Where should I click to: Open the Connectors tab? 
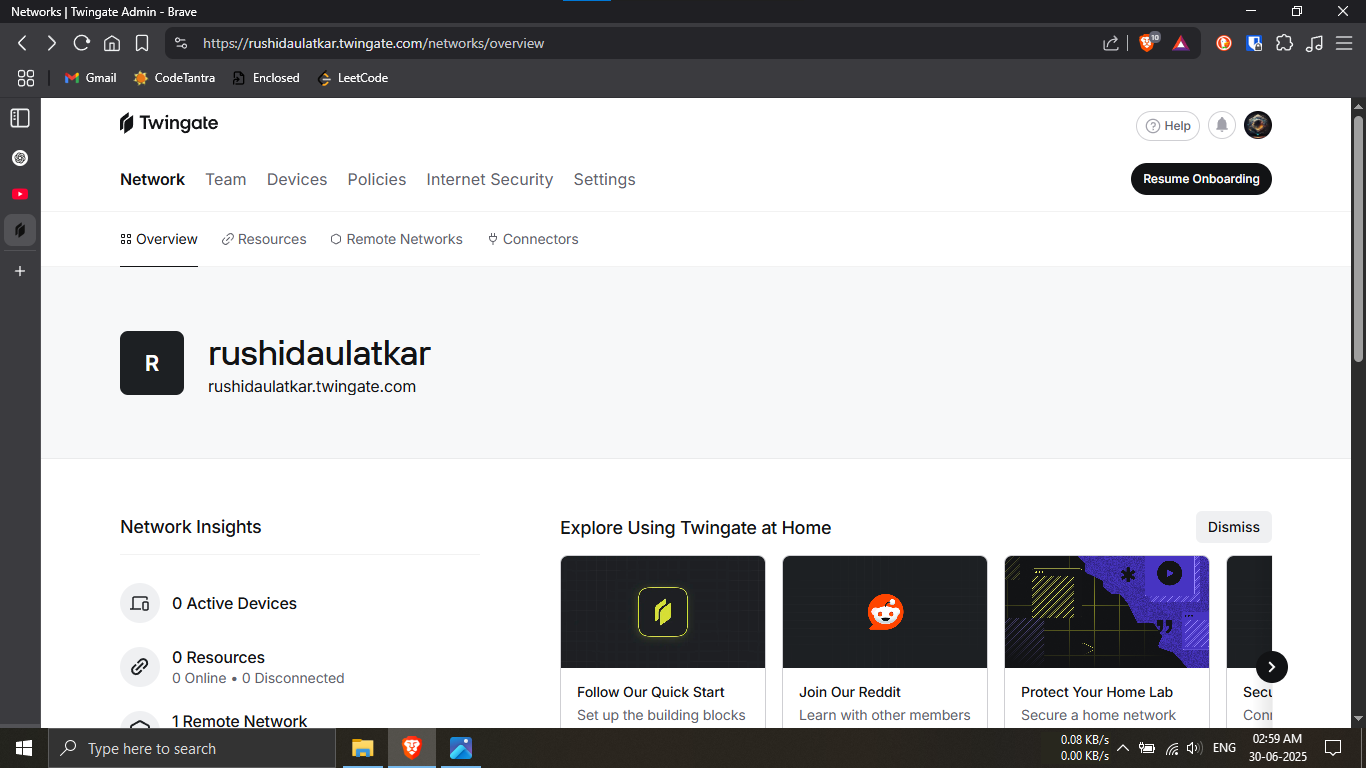[533, 239]
